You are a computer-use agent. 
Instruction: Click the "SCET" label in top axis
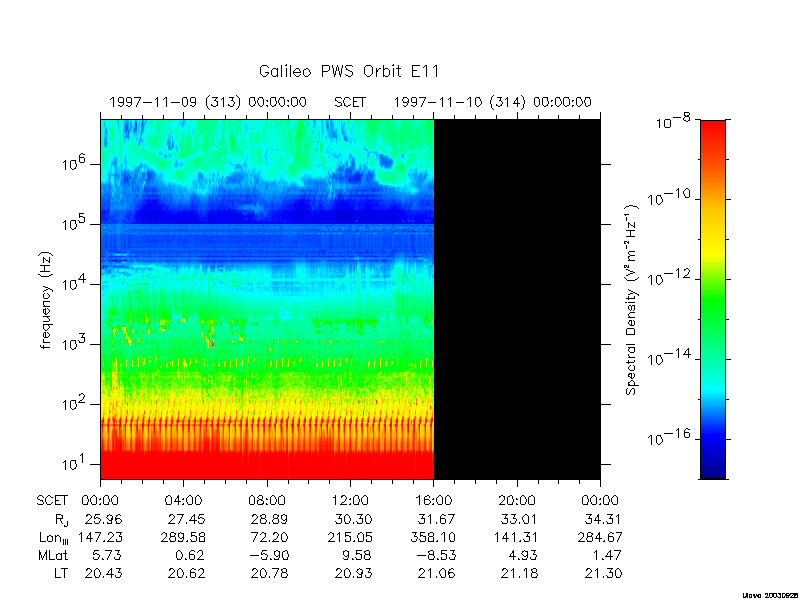[350, 103]
